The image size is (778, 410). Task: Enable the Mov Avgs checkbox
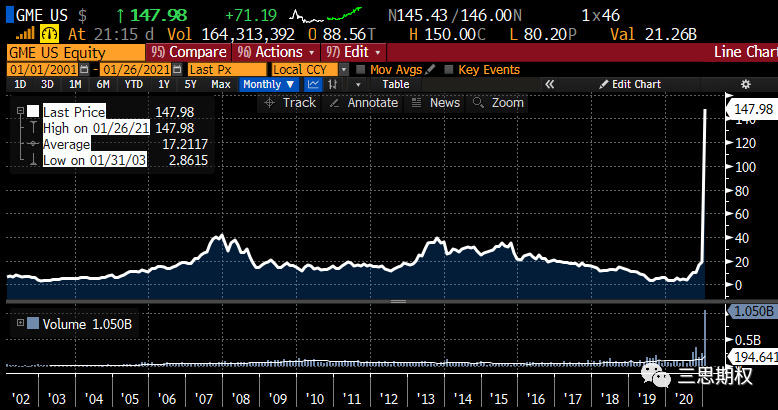pos(360,69)
